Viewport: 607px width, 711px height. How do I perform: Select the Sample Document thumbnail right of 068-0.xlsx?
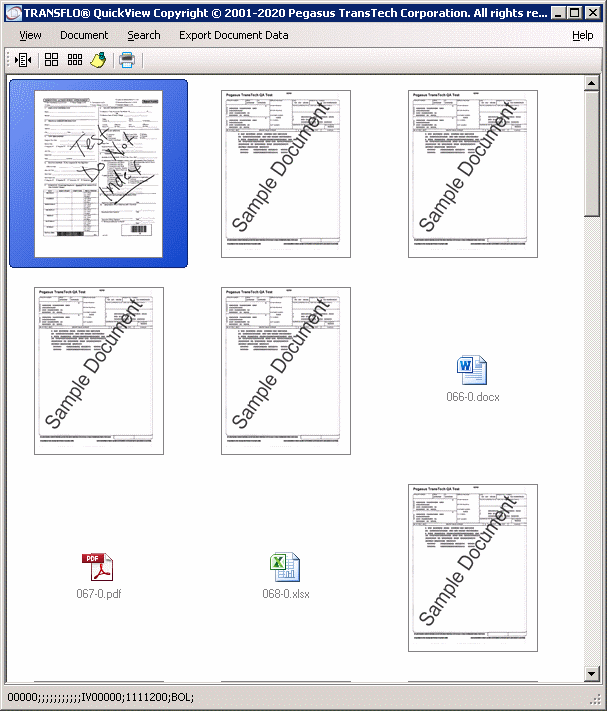[x=473, y=568]
